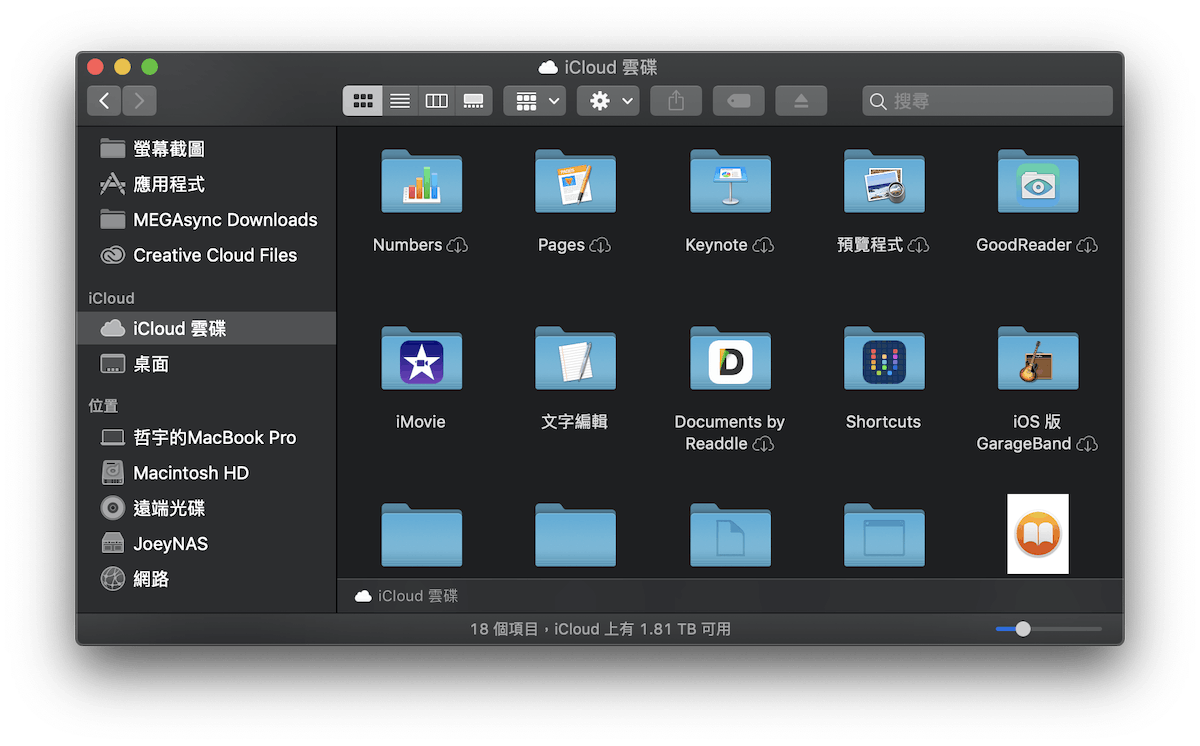Viewport: 1200px width, 746px height.
Task: Select iCloud 雲碟 in the sidebar
Action: (x=206, y=328)
